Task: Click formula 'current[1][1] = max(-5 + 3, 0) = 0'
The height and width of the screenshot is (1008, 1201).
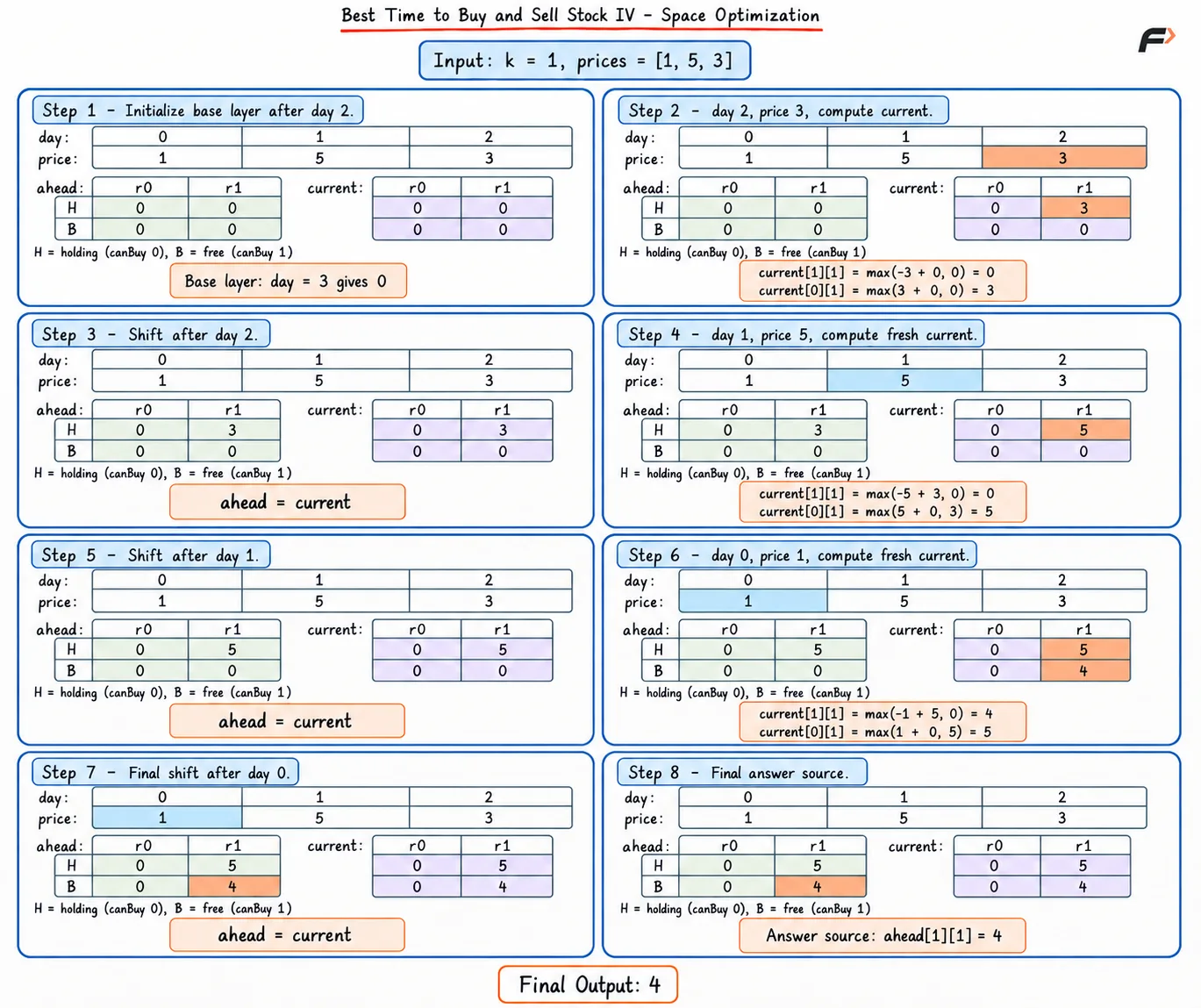Action: coord(876,493)
